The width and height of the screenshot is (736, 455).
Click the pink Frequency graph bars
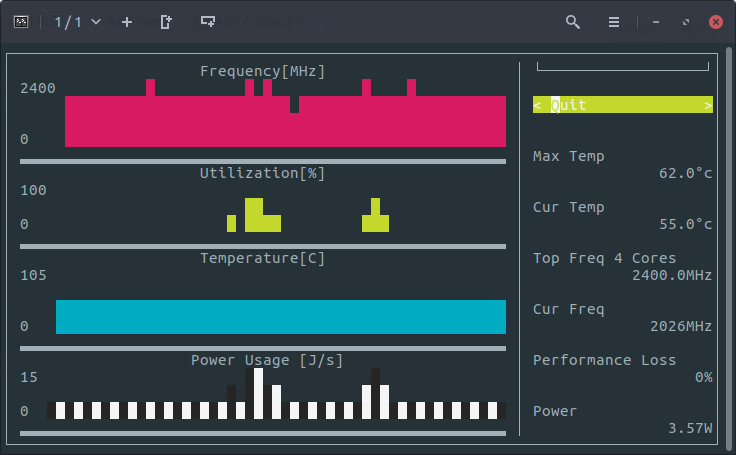285,125
